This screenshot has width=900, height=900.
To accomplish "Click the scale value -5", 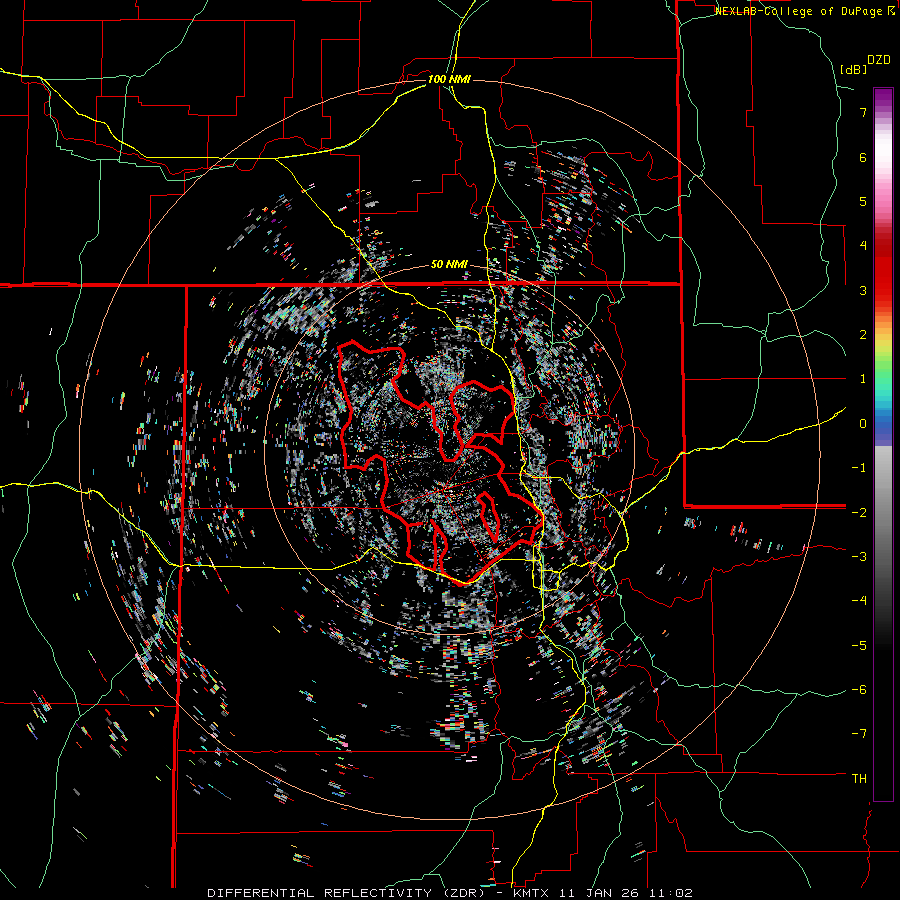I will [859, 645].
